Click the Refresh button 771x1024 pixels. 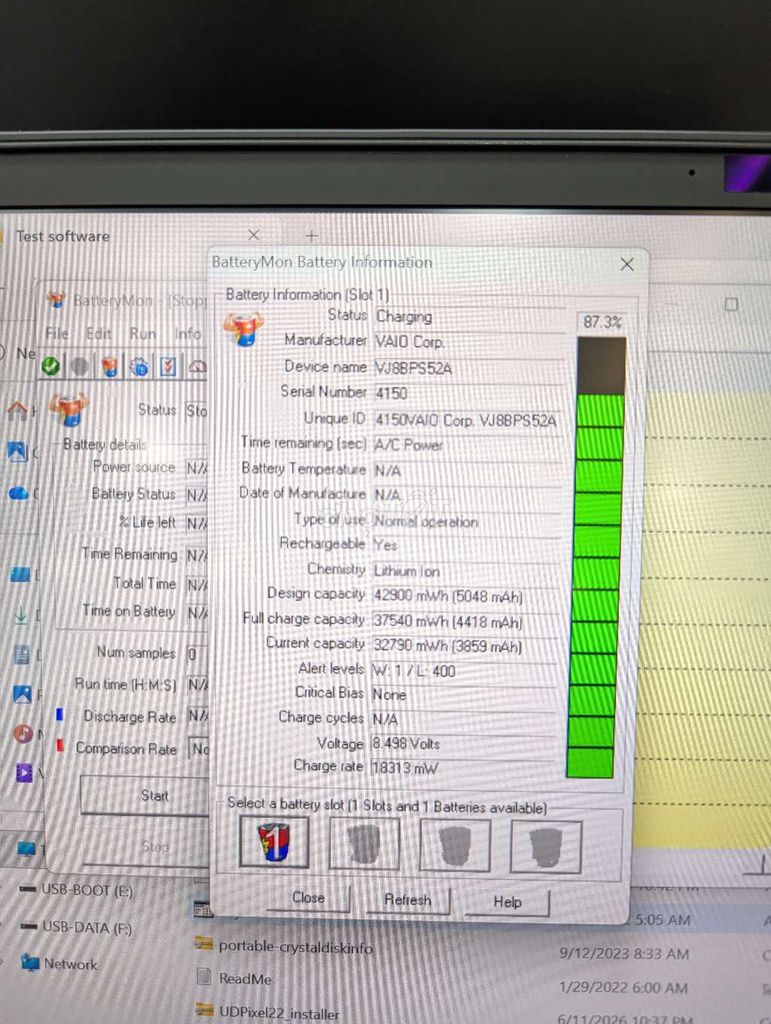(407, 900)
